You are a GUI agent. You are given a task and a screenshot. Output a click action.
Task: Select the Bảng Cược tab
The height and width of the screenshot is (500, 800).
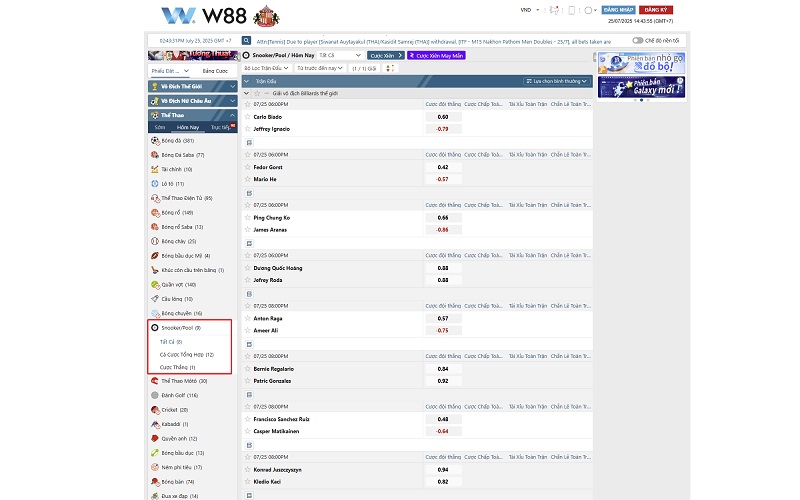pos(215,71)
